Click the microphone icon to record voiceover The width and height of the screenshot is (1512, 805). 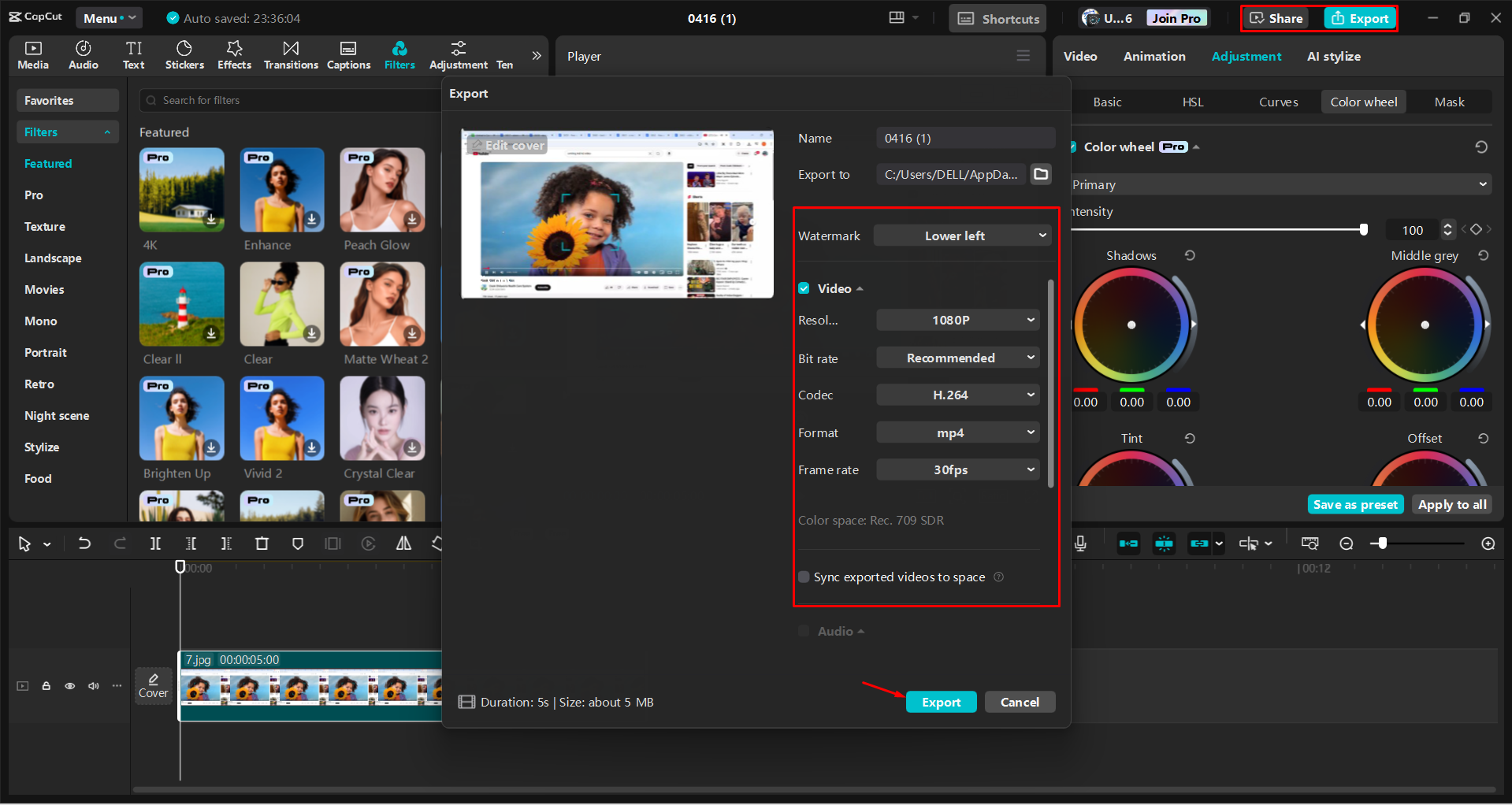(x=1080, y=543)
